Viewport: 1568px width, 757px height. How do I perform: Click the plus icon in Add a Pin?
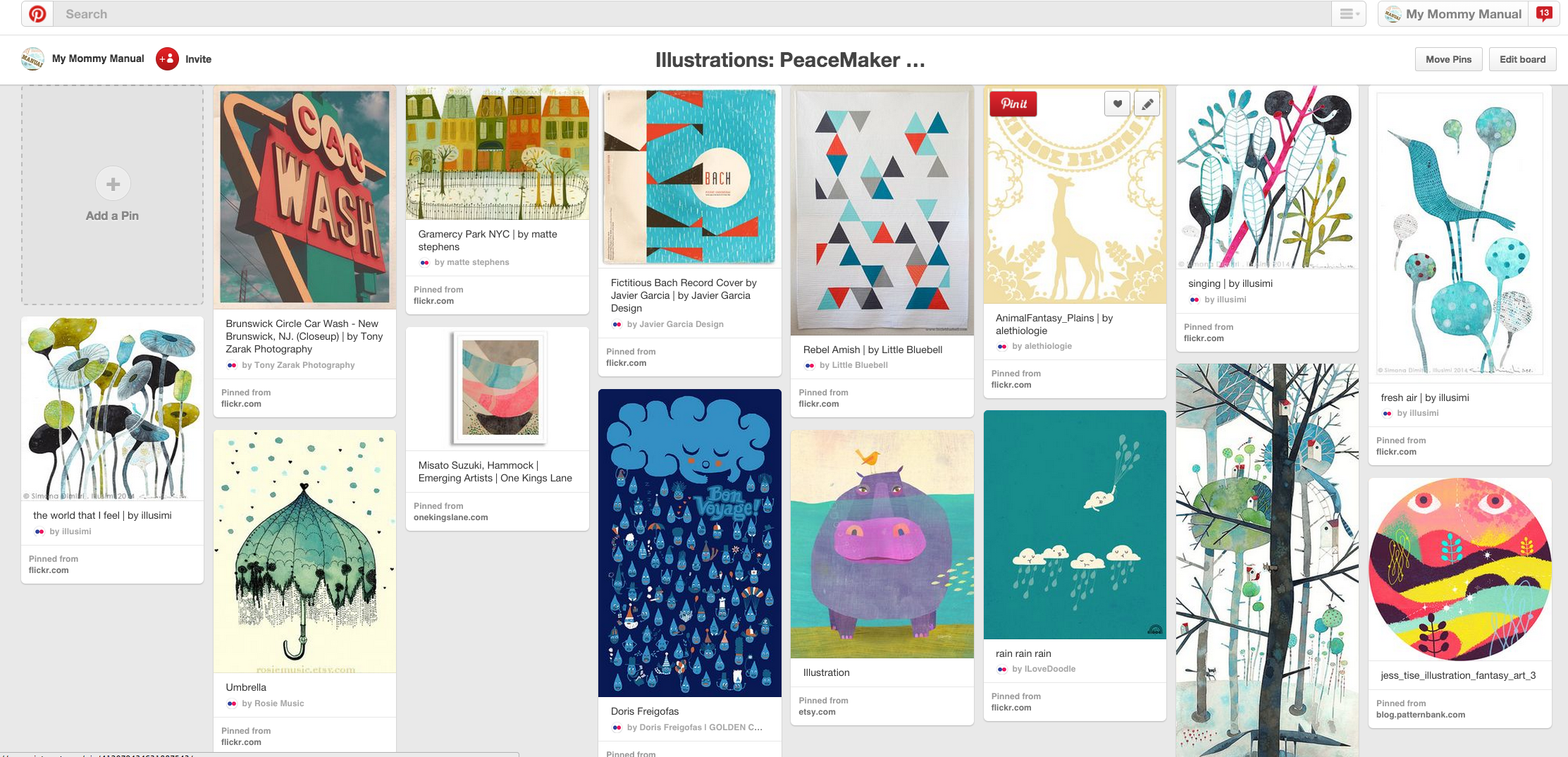[x=113, y=184]
